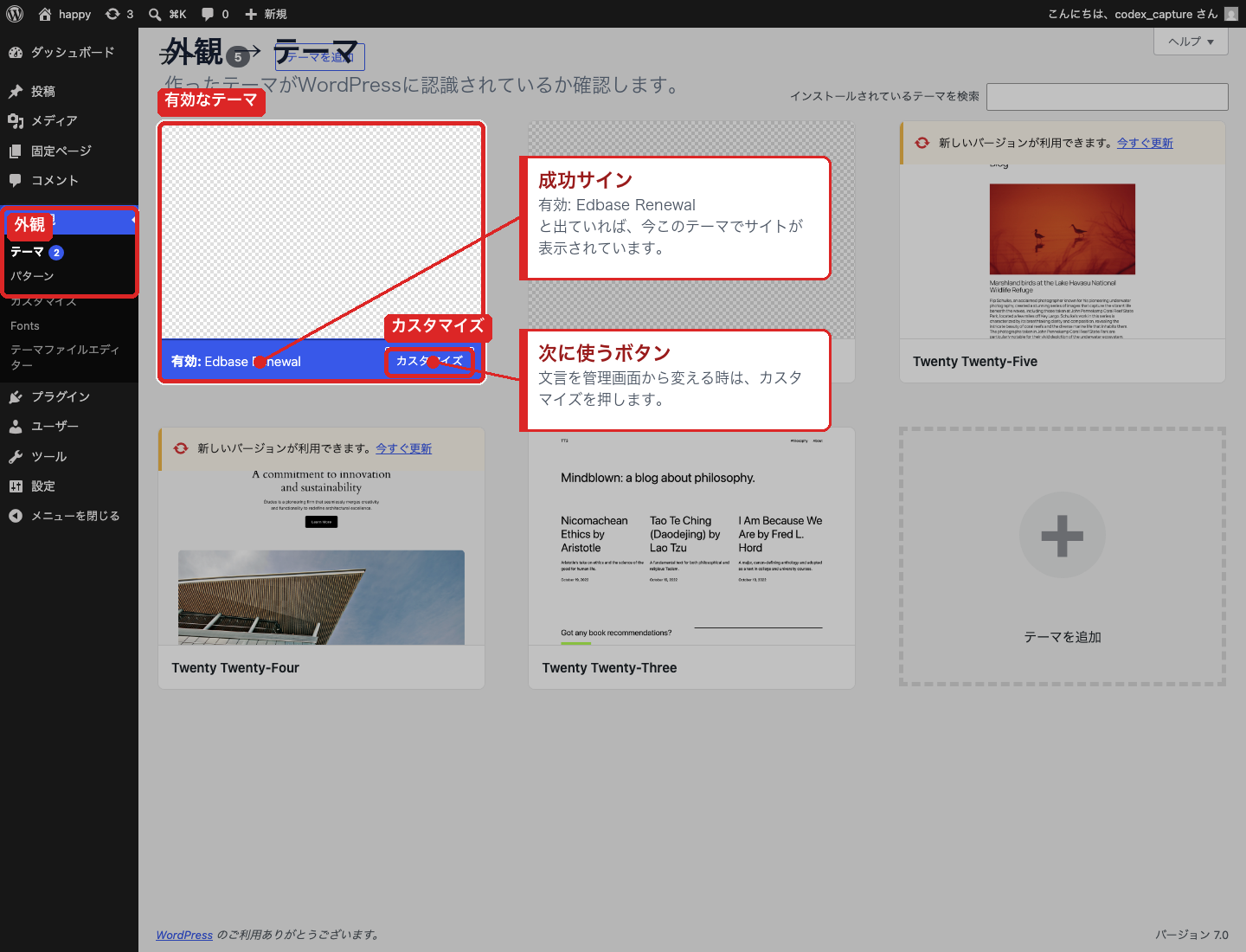Open the ユーザー users menu
1246x952 pixels.
(69, 426)
